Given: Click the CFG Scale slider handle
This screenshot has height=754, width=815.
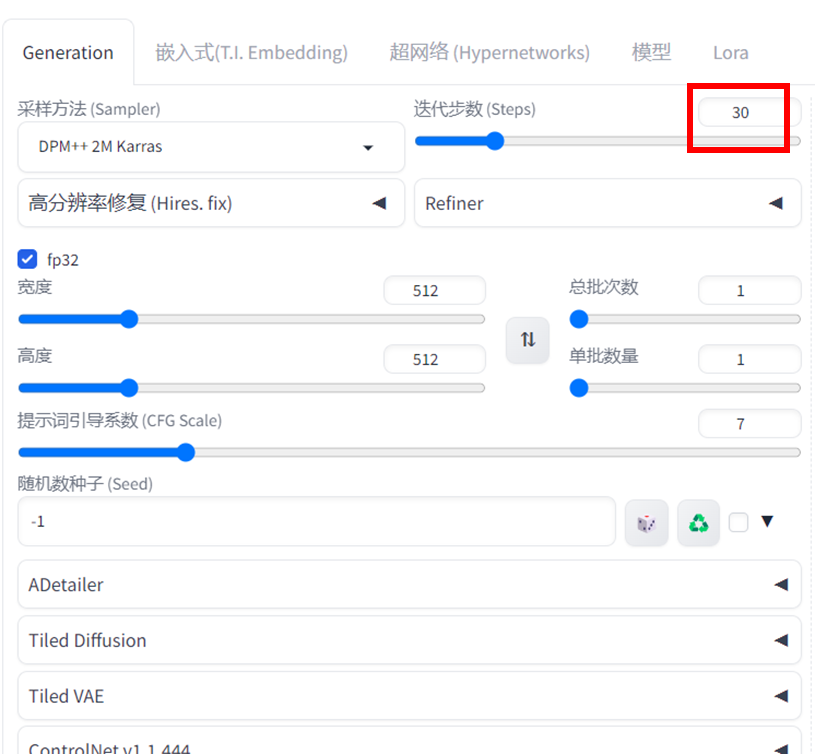Looking at the screenshot, I should 186,452.
